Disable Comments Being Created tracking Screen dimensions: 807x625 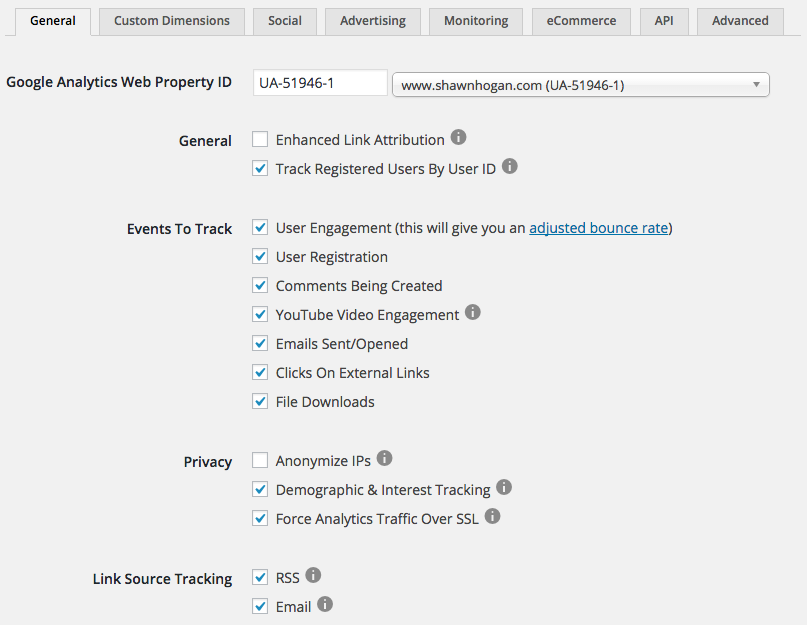tap(260, 286)
